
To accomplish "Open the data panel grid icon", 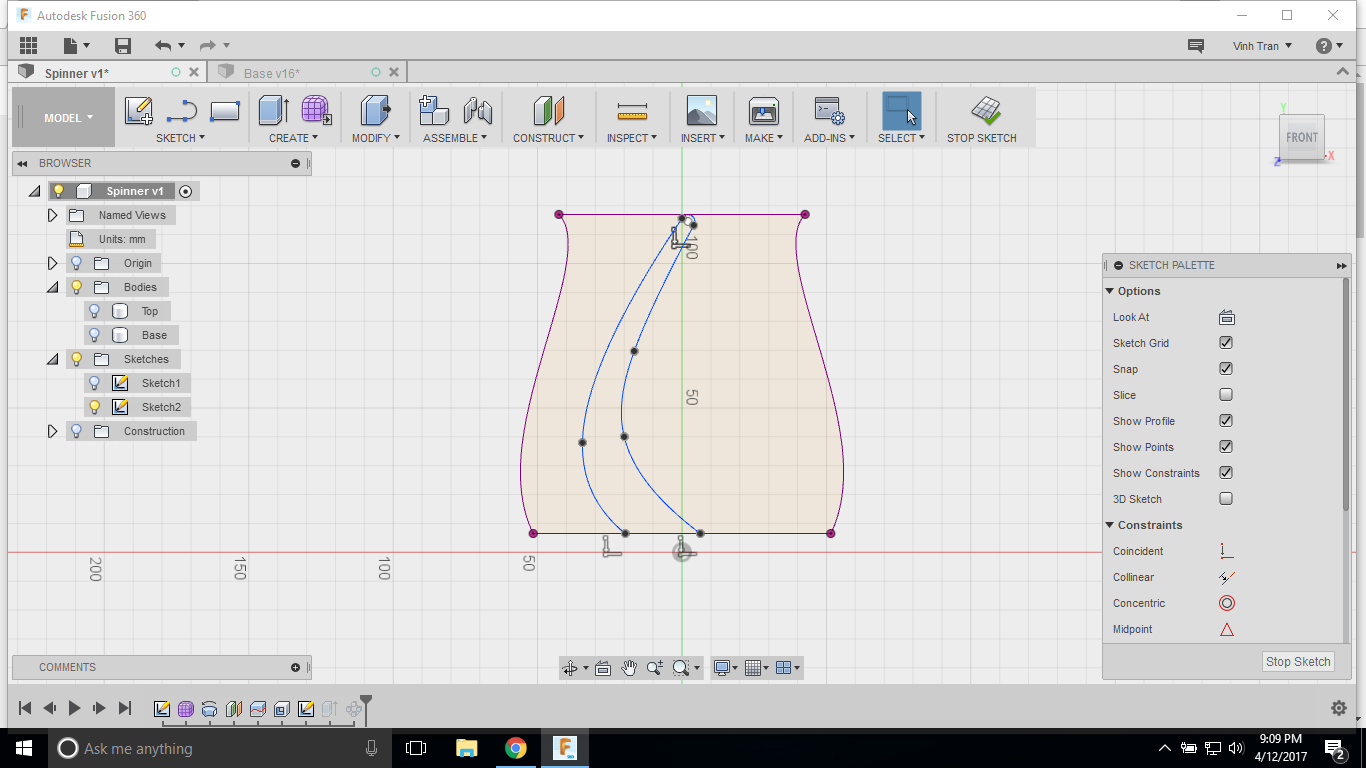I will [x=28, y=46].
